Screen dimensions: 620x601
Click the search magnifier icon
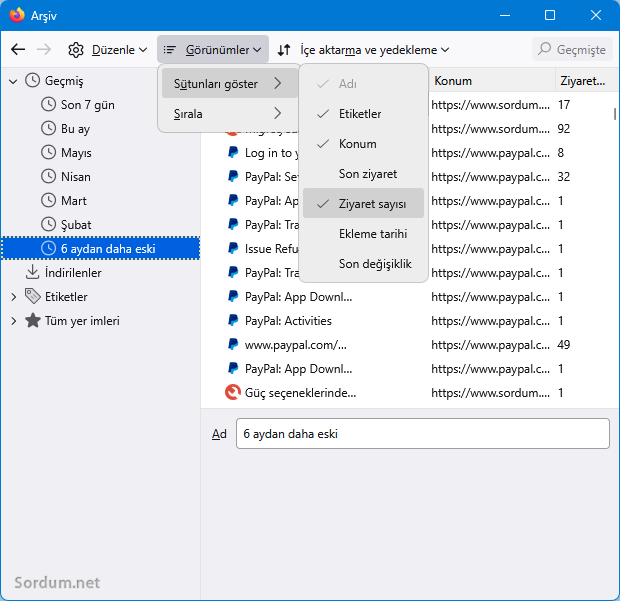[544, 49]
